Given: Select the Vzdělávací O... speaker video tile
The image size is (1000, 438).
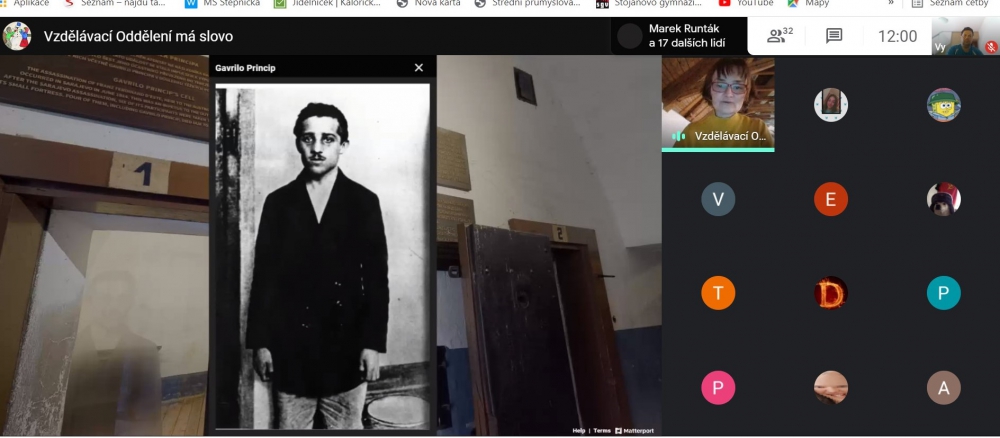Looking at the screenshot, I should coord(718,104).
